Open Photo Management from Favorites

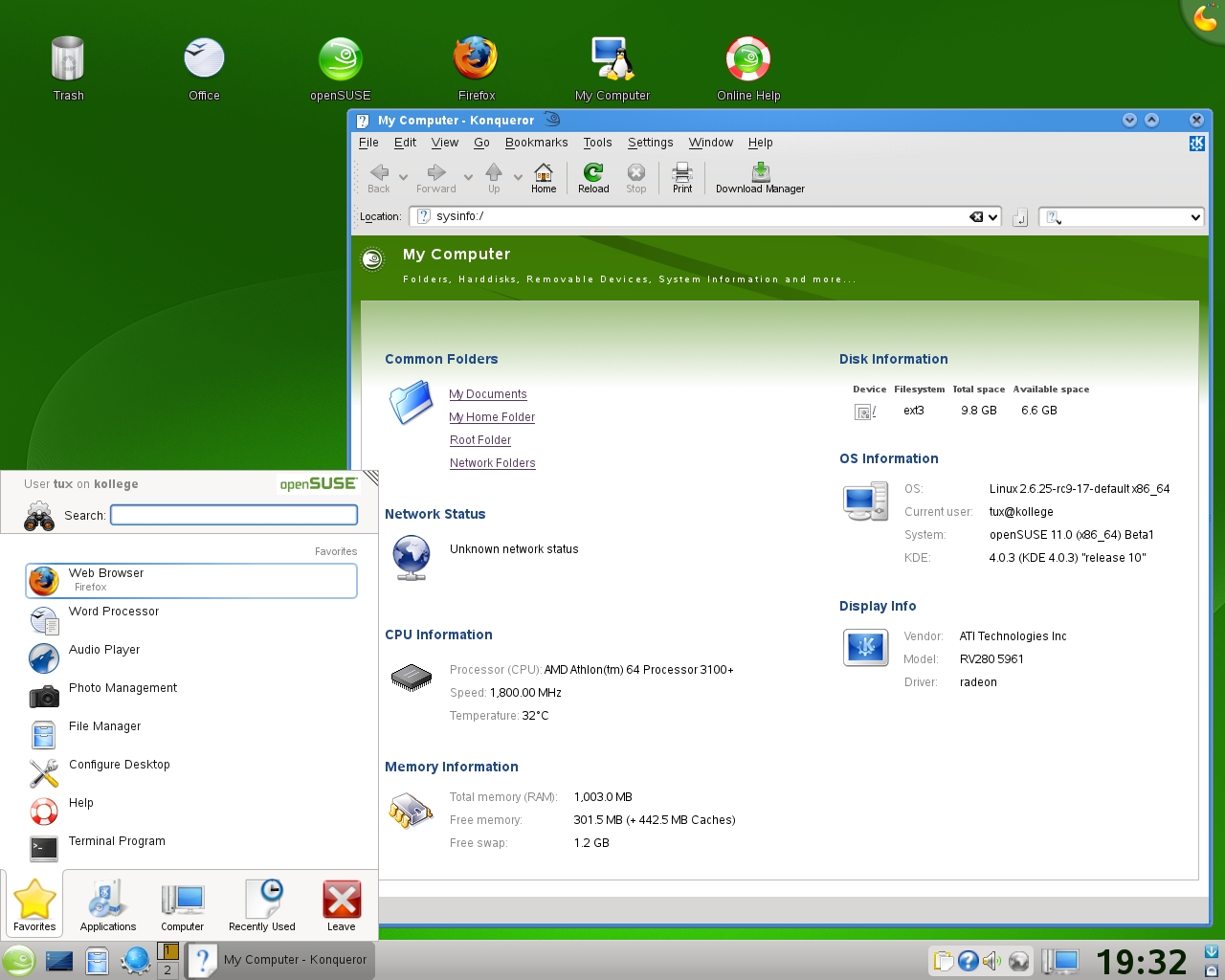point(191,696)
